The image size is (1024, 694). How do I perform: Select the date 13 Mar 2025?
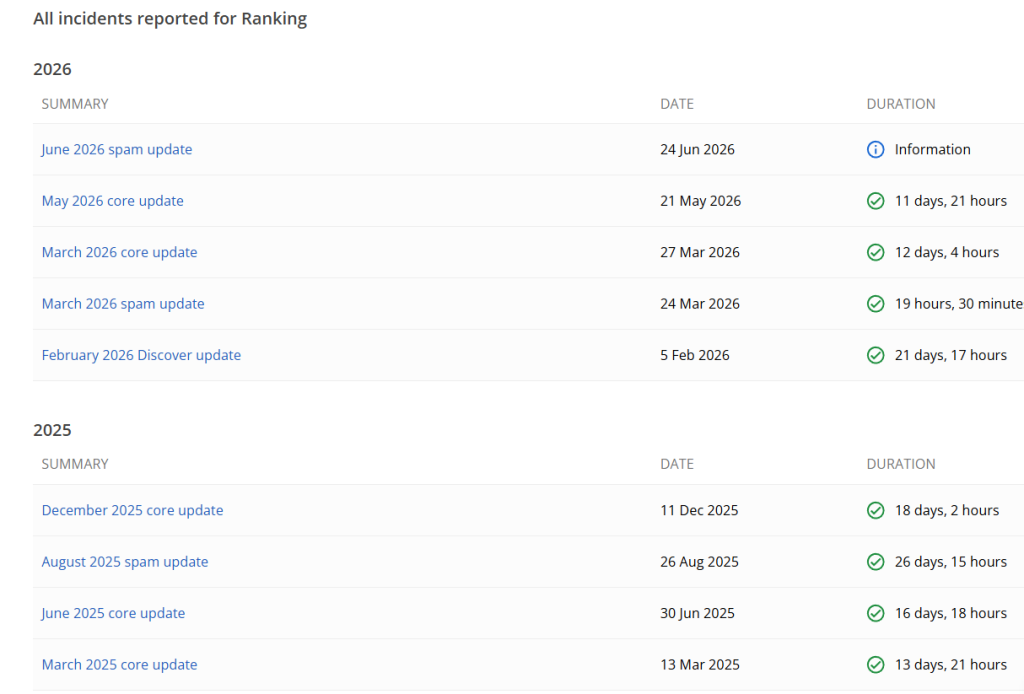pyautogui.click(x=700, y=665)
